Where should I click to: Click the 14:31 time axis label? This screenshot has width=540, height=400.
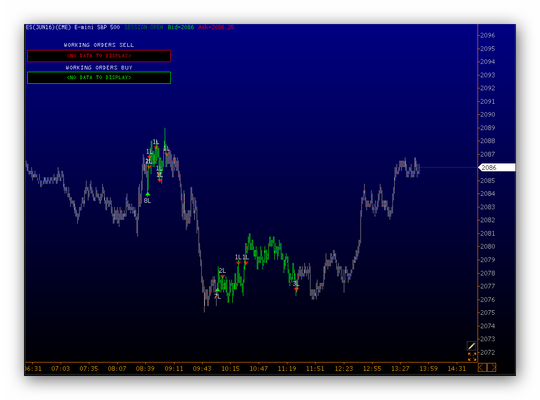(x=457, y=369)
